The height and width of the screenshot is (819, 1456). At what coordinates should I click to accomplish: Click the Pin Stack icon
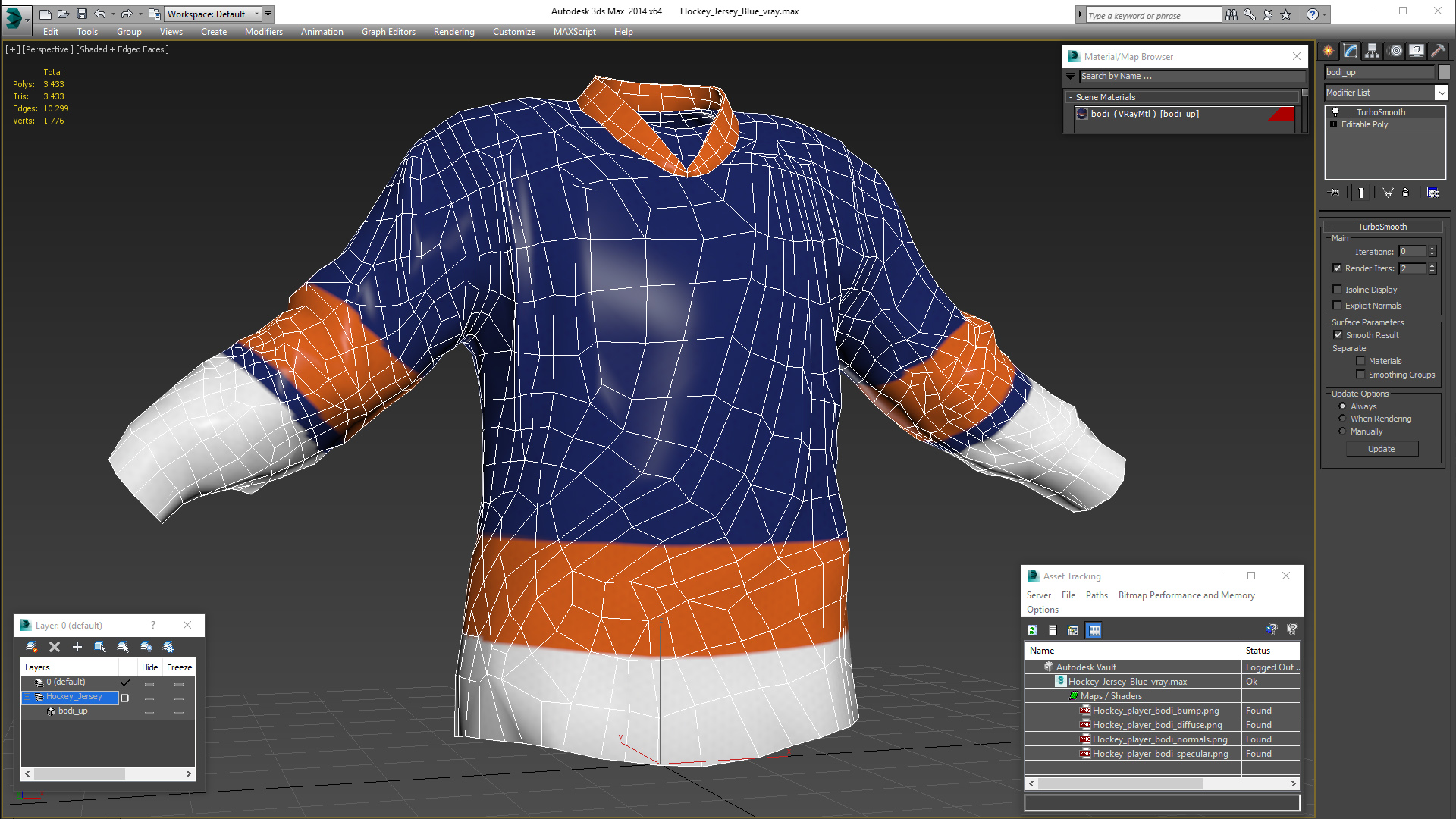[1335, 193]
